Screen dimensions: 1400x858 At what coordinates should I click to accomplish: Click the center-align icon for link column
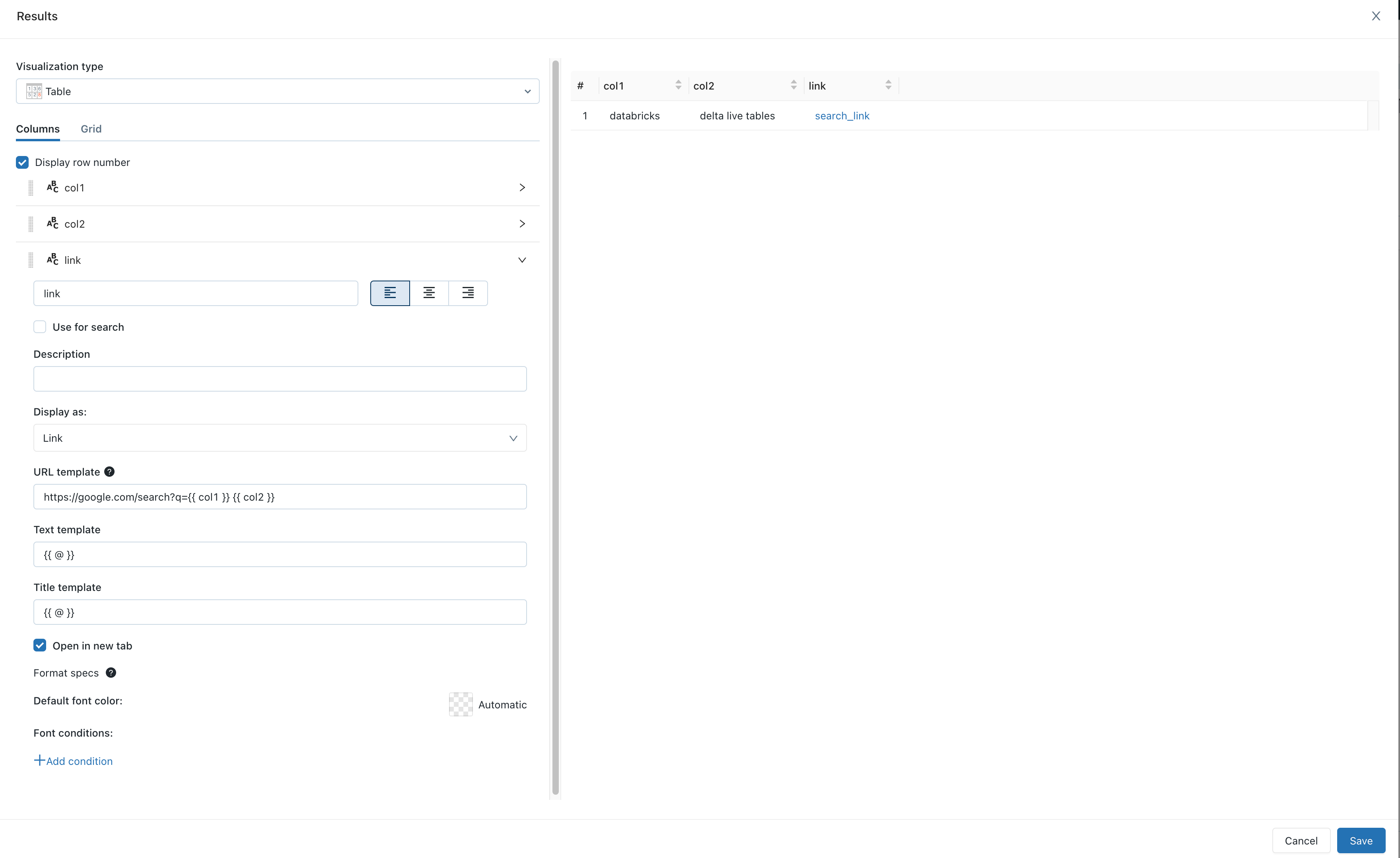(429, 293)
